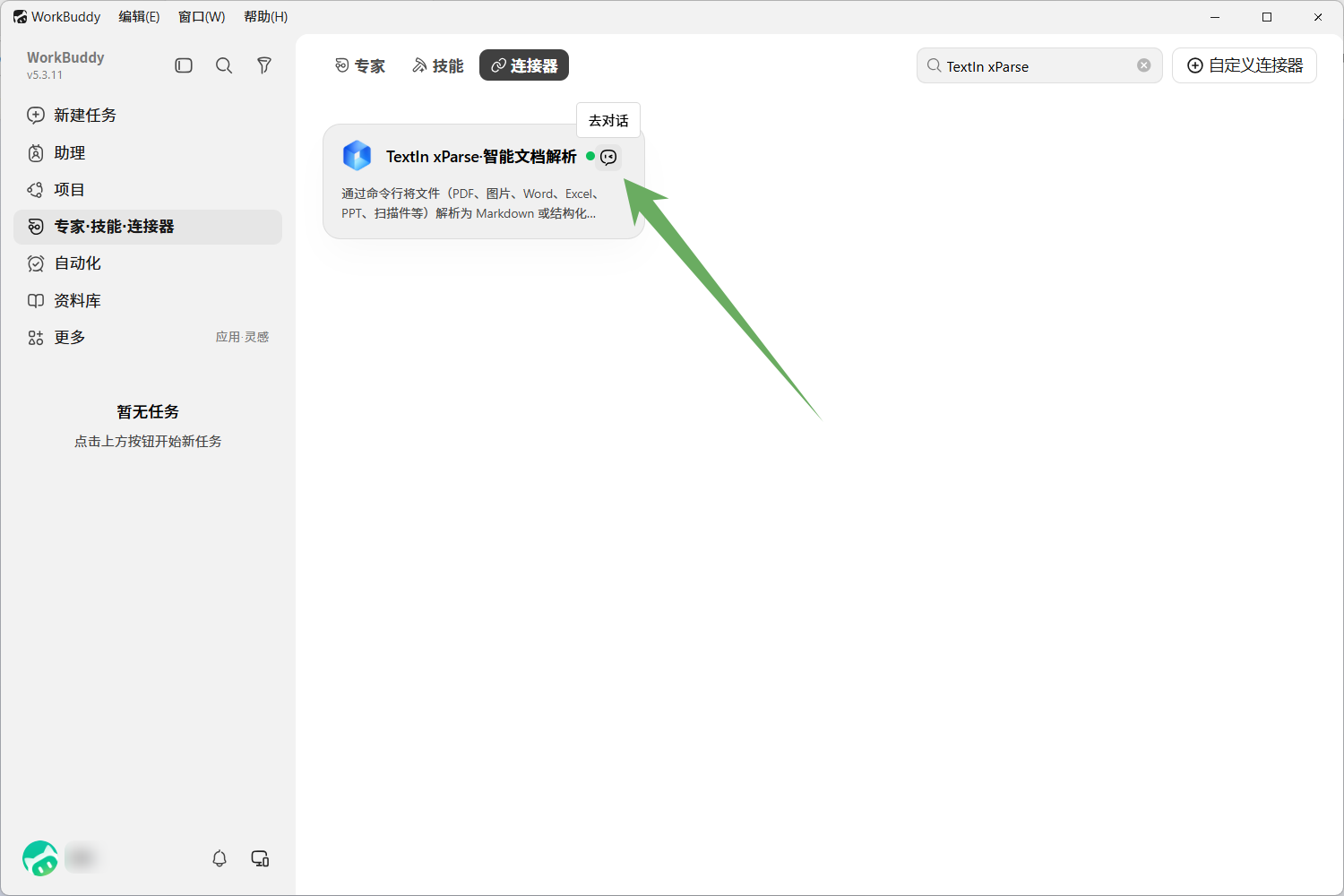Click the connector description text about PDF parsing
This screenshot has height=896, width=1344.
470,203
